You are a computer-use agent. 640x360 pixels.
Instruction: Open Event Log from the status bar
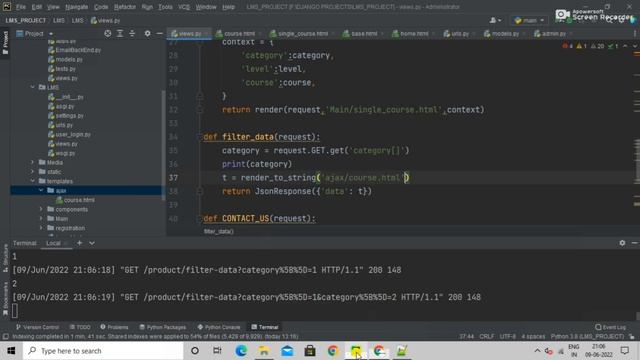tap(611, 327)
